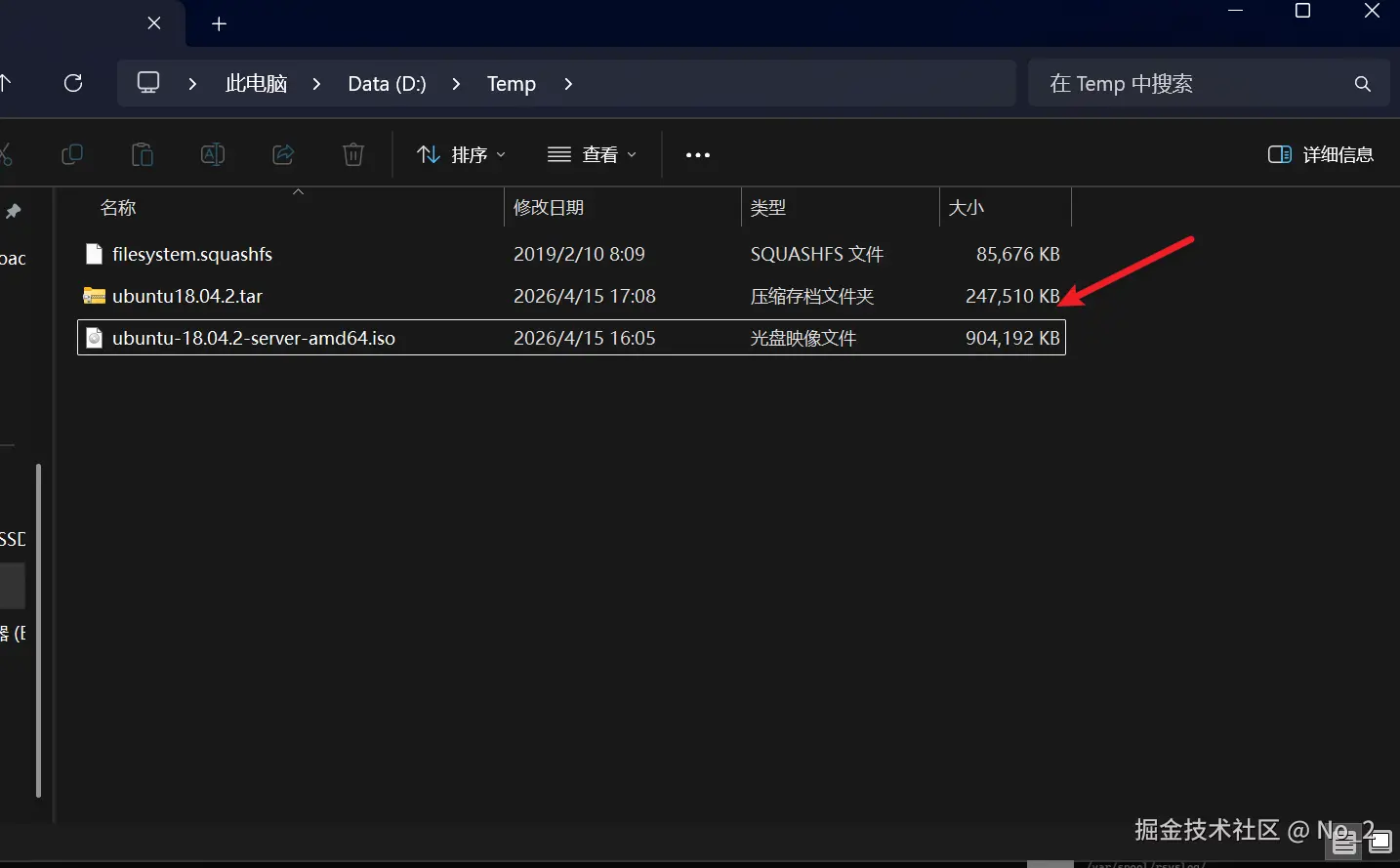Open the three-dot See more menu
The width and height of the screenshot is (1400, 868).
698,155
